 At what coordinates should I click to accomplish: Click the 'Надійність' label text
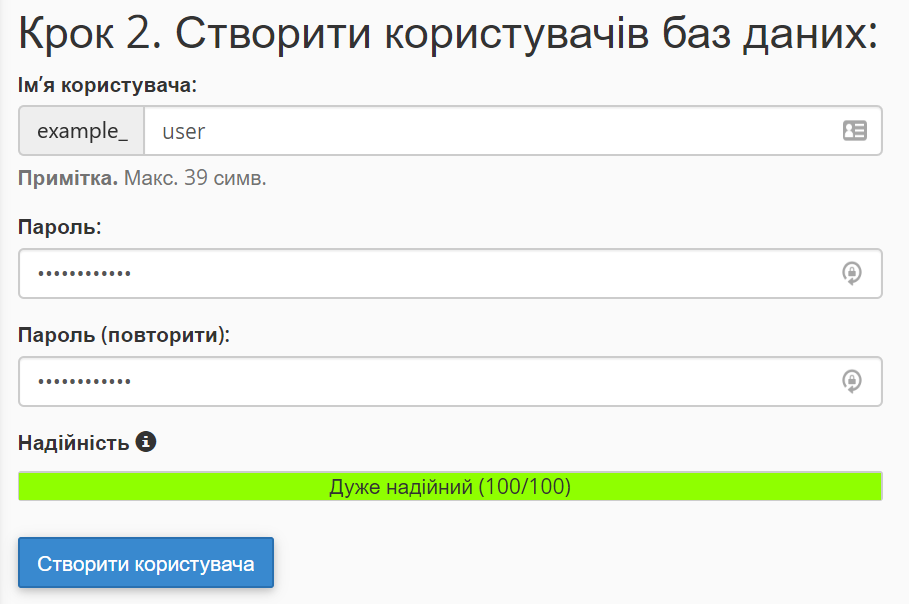coord(73,442)
